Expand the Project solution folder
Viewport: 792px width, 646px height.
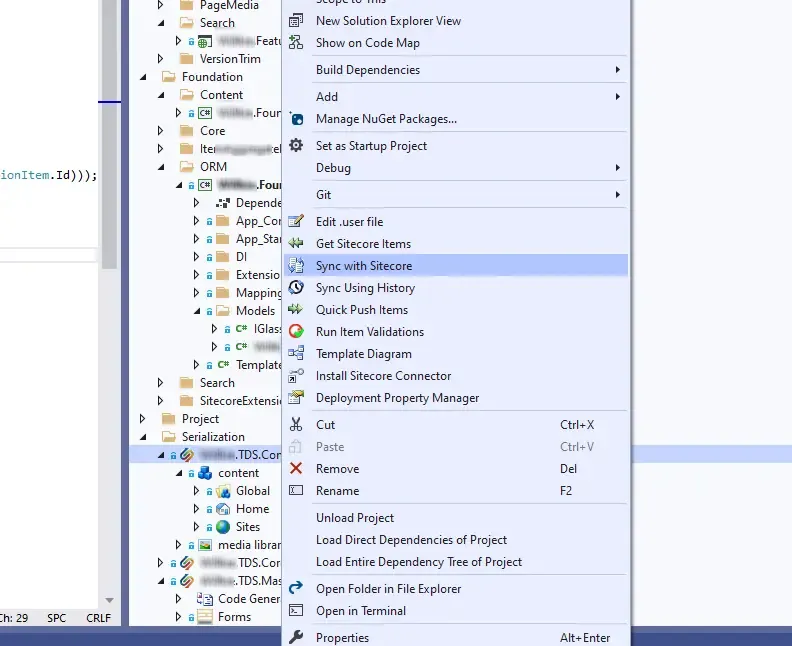click(x=142, y=419)
